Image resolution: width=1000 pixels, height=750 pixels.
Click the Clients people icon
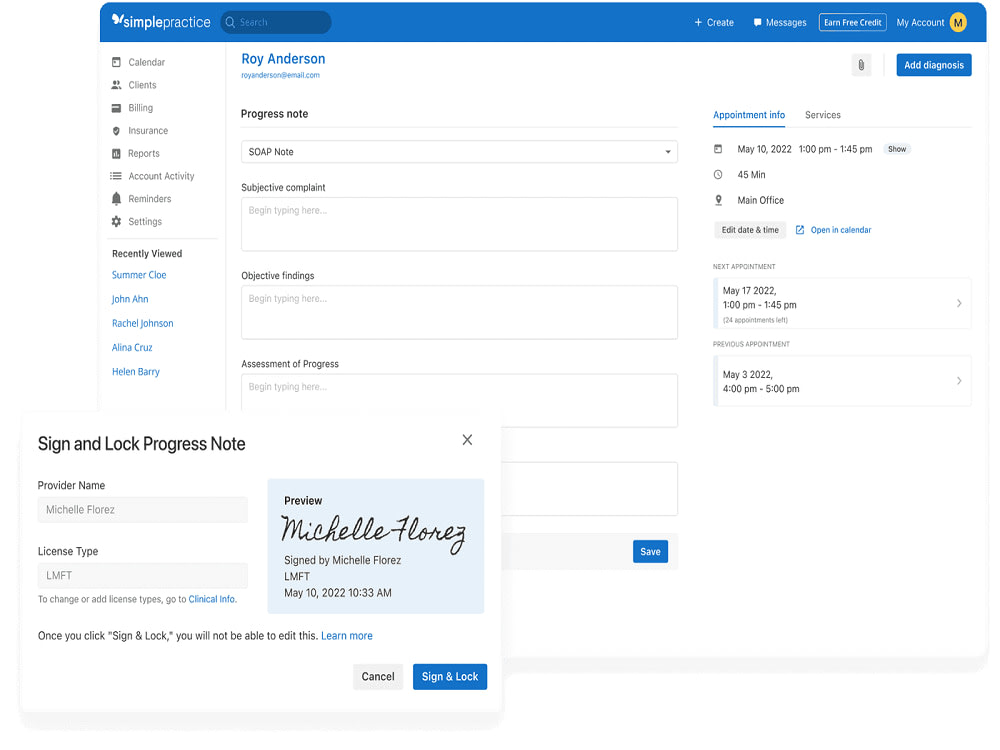(x=116, y=85)
